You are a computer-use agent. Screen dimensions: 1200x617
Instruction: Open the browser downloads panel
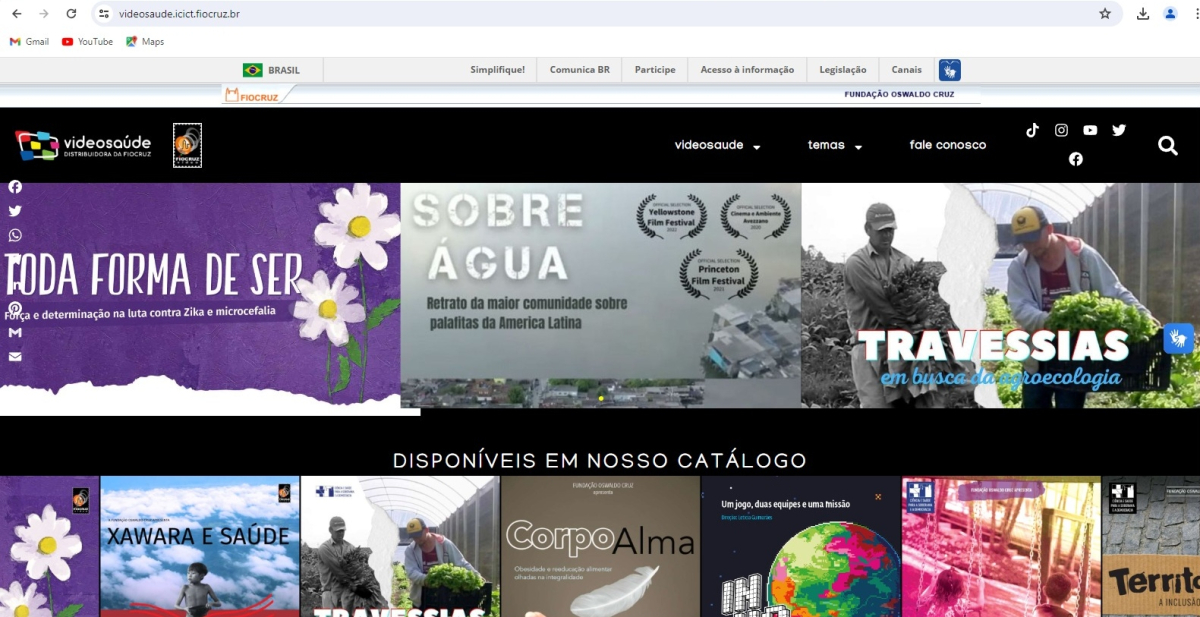click(1143, 14)
